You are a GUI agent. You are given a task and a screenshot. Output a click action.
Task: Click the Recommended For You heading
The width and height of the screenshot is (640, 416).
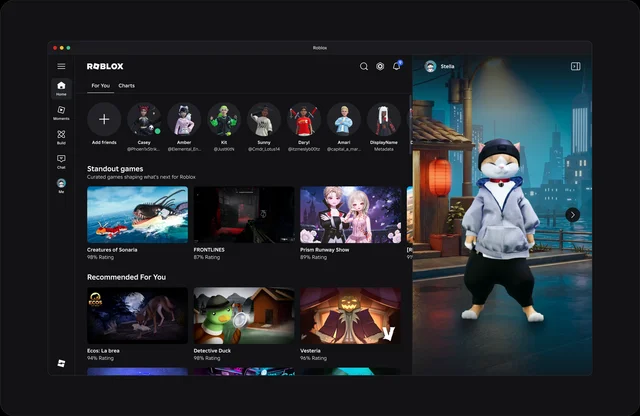click(x=127, y=277)
